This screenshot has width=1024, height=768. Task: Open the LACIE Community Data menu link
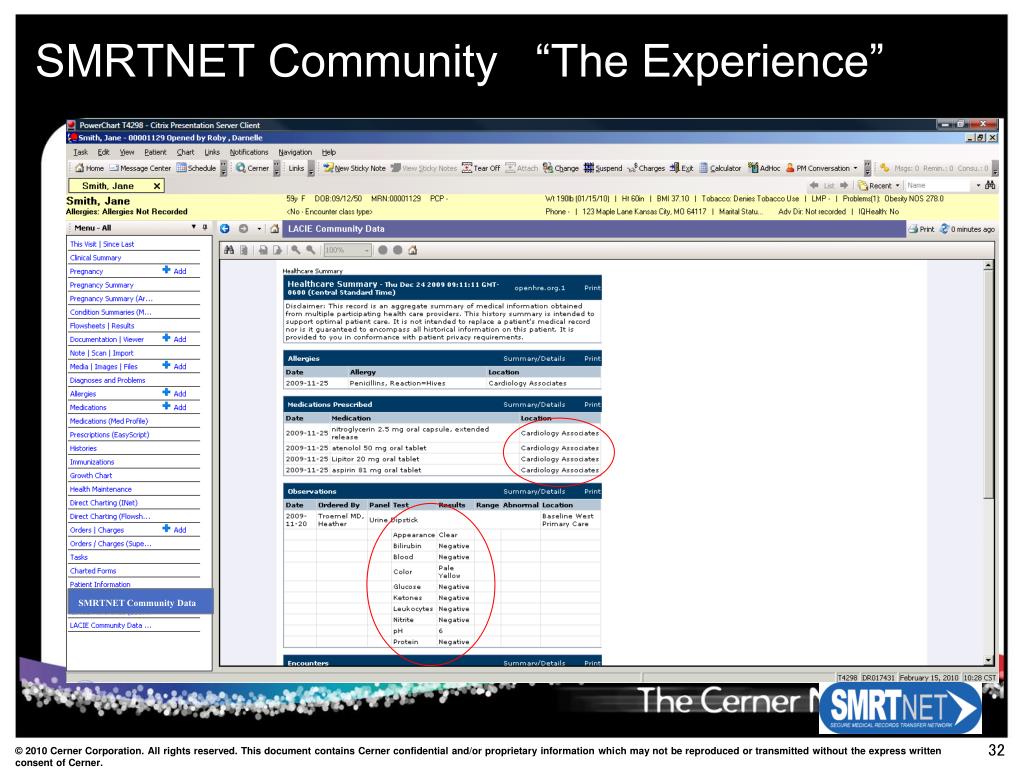point(110,625)
